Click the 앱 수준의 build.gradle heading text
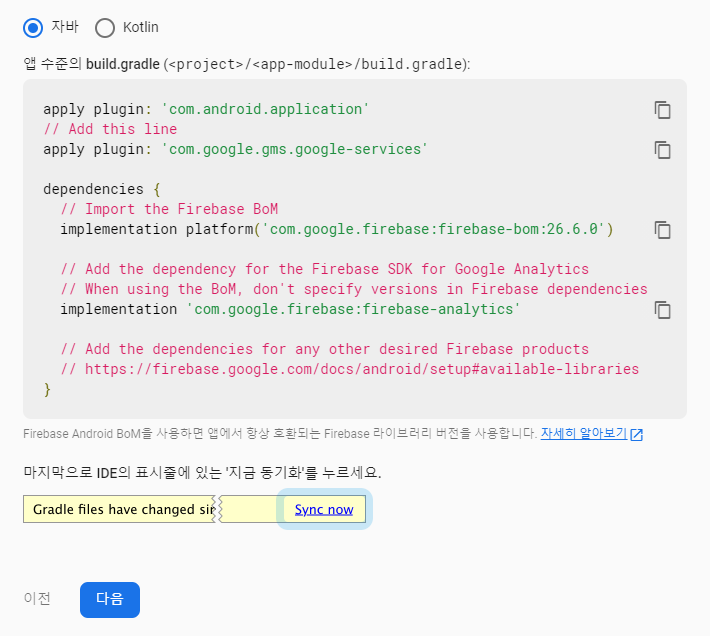The image size is (710, 636). [247, 64]
